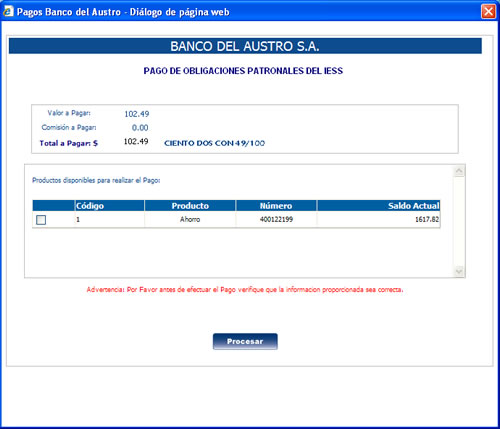Image resolution: width=500 pixels, height=429 pixels.
Task: Click the BANCO DEL AUSTRO S.A. banner
Action: point(245,46)
